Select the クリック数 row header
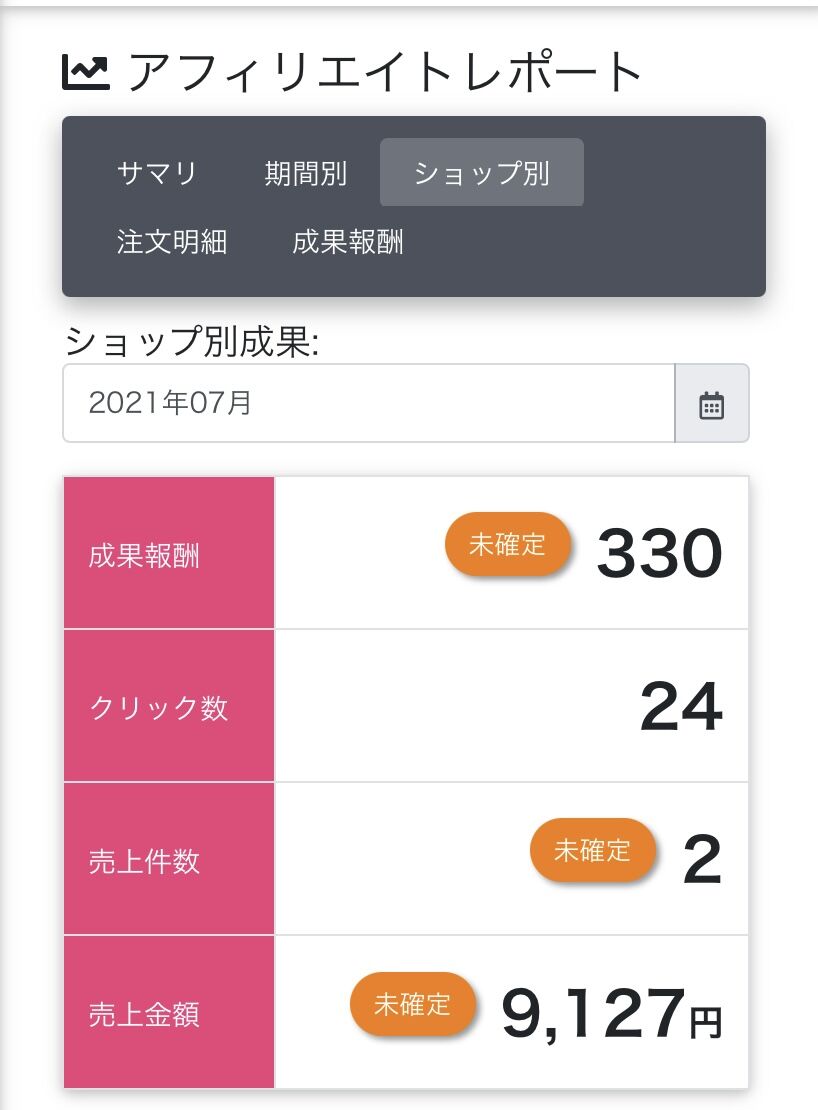Image resolution: width=818 pixels, height=1110 pixels. (x=169, y=707)
